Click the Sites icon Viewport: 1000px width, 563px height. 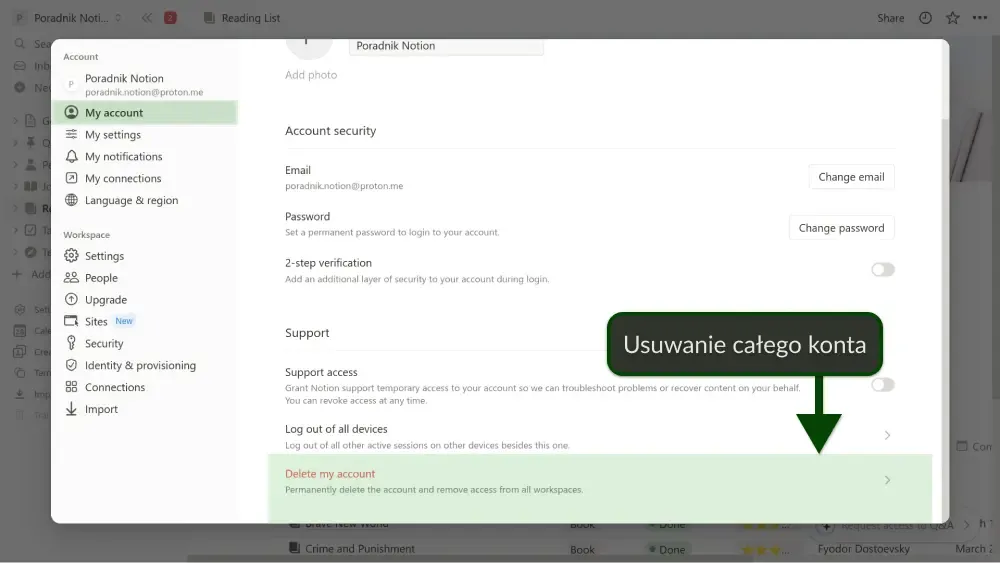point(71,321)
